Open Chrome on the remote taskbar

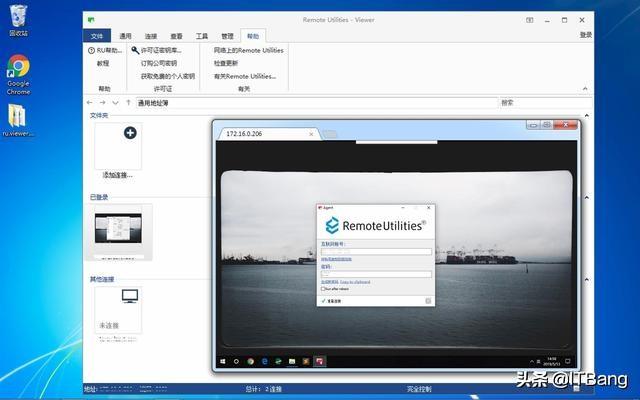pyautogui.click(x=251, y=361)
